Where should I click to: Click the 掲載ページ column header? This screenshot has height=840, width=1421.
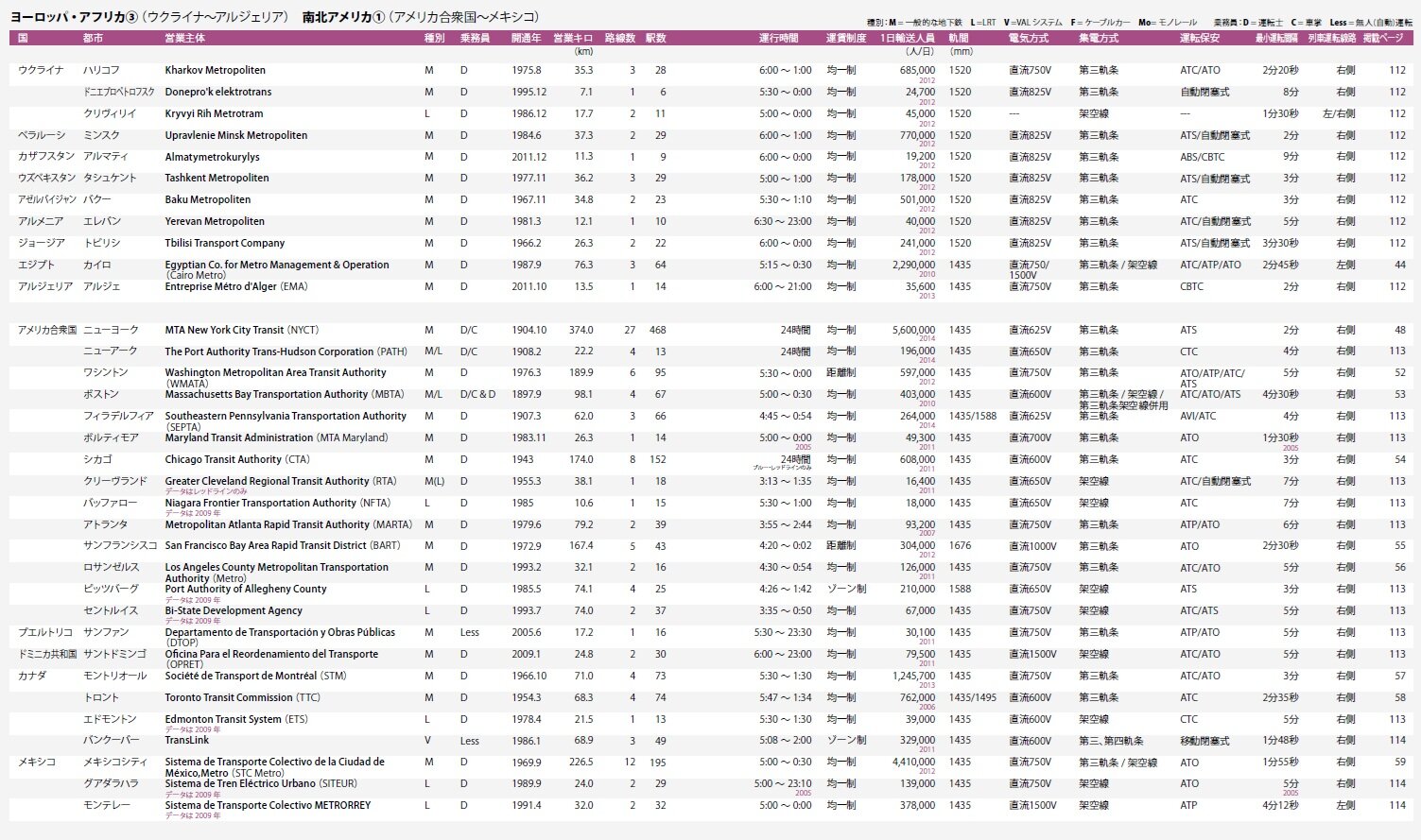(1383, 38)
